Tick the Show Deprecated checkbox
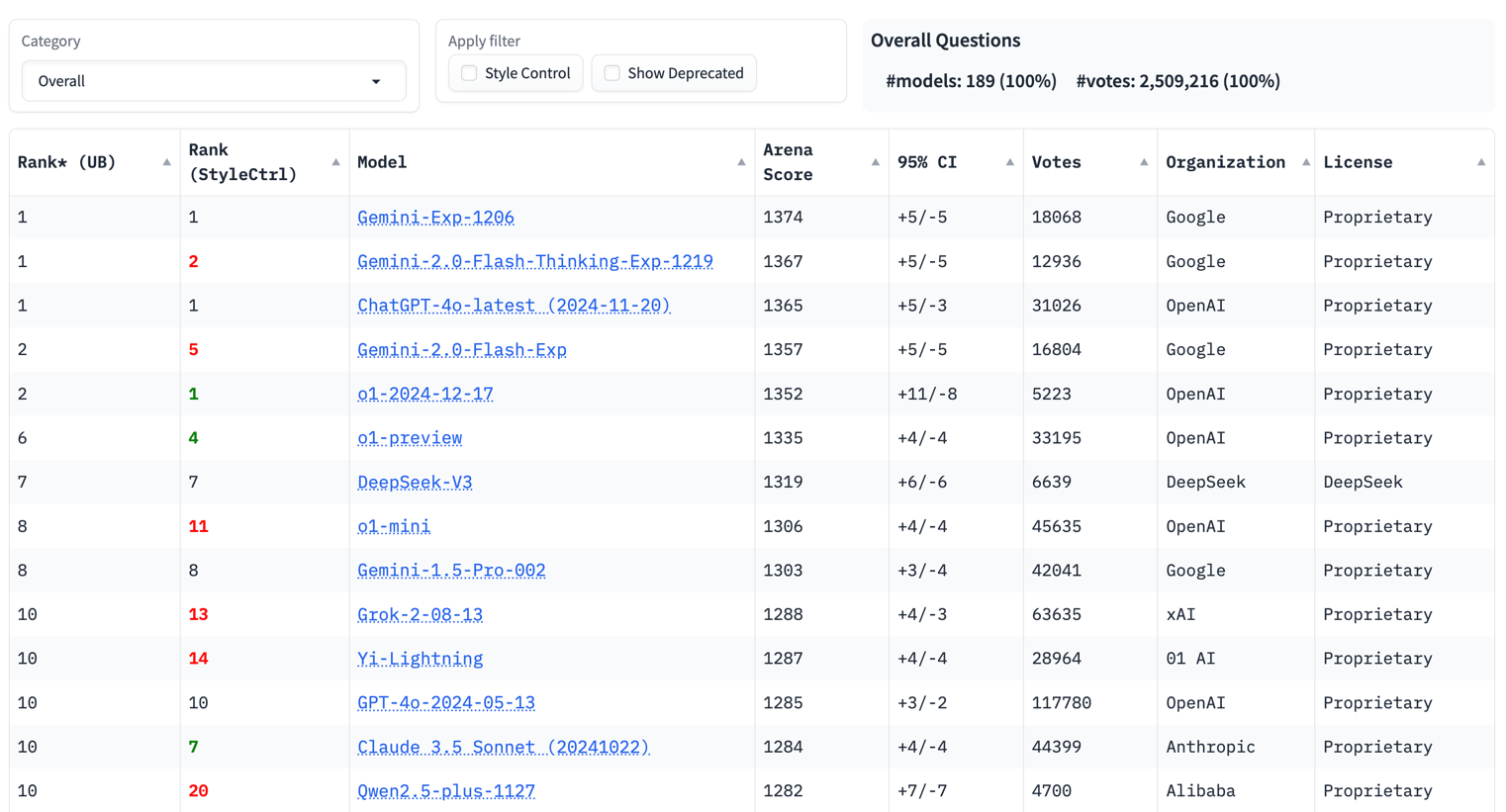The width and height of the screenshot is (1506, 812). [612, 73]
